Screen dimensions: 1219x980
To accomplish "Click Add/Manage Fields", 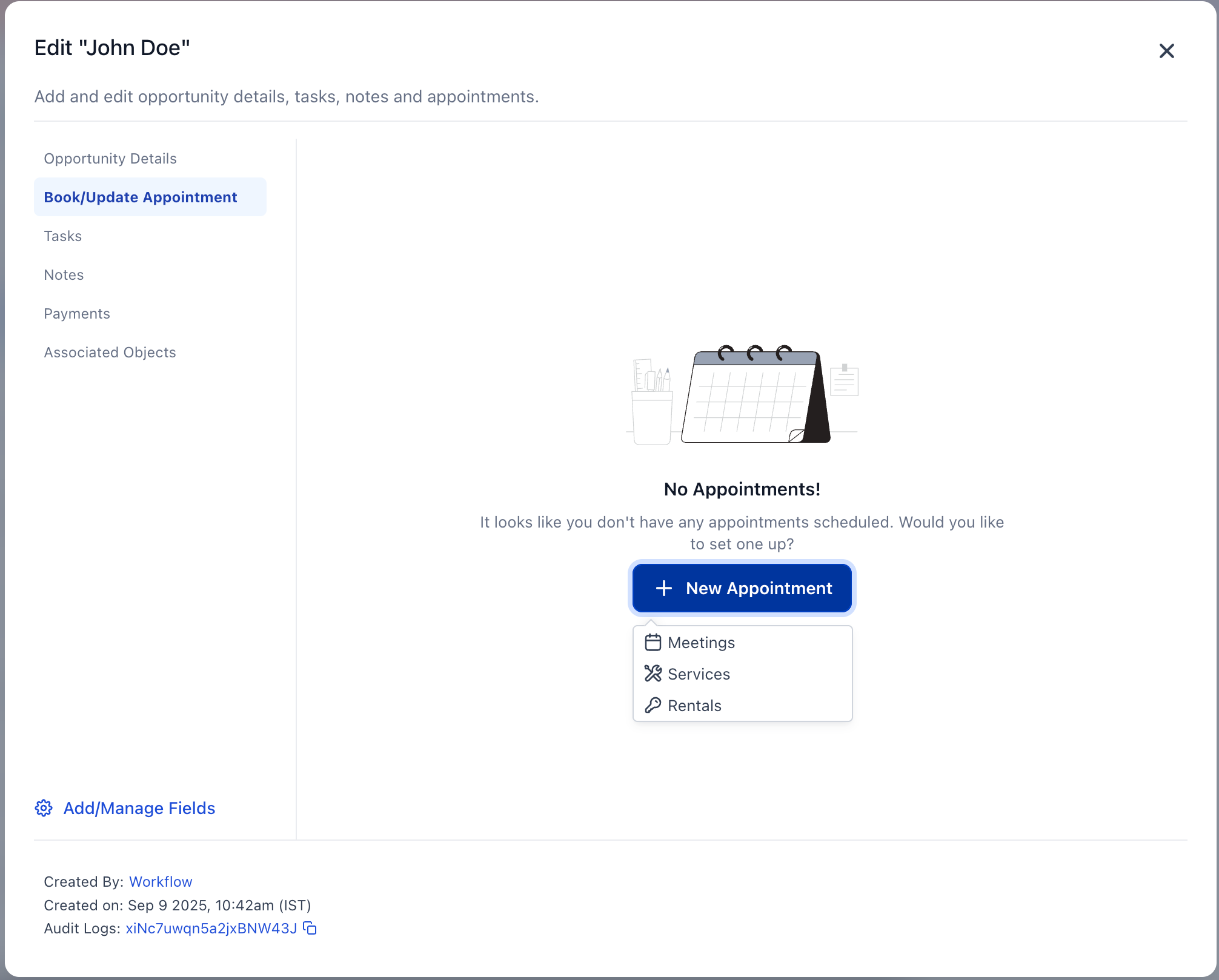I will click(139, 808).
